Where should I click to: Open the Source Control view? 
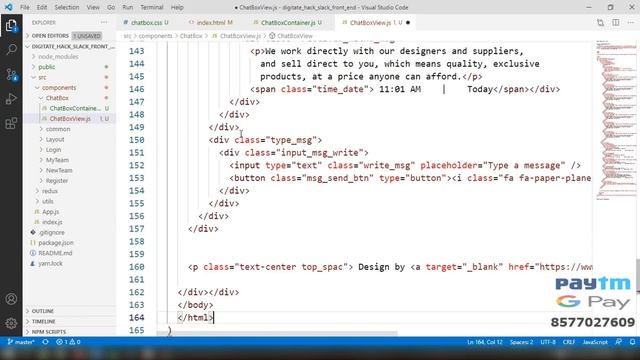(11, 74)
